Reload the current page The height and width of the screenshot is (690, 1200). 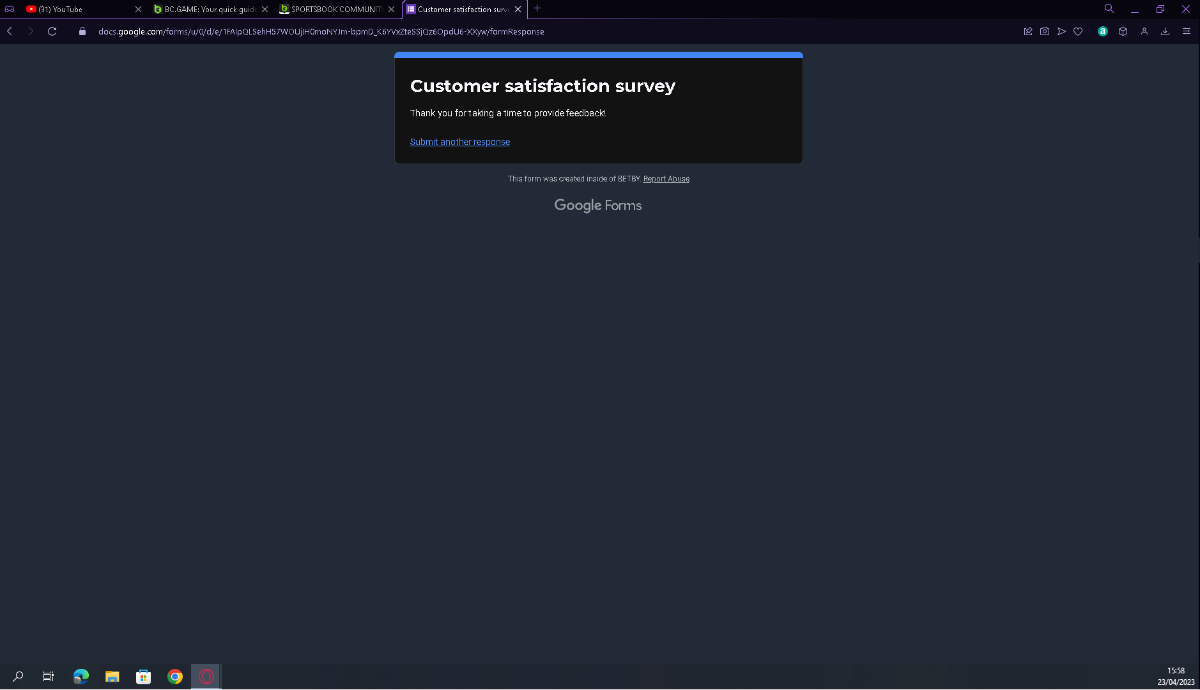coord(52,31)
